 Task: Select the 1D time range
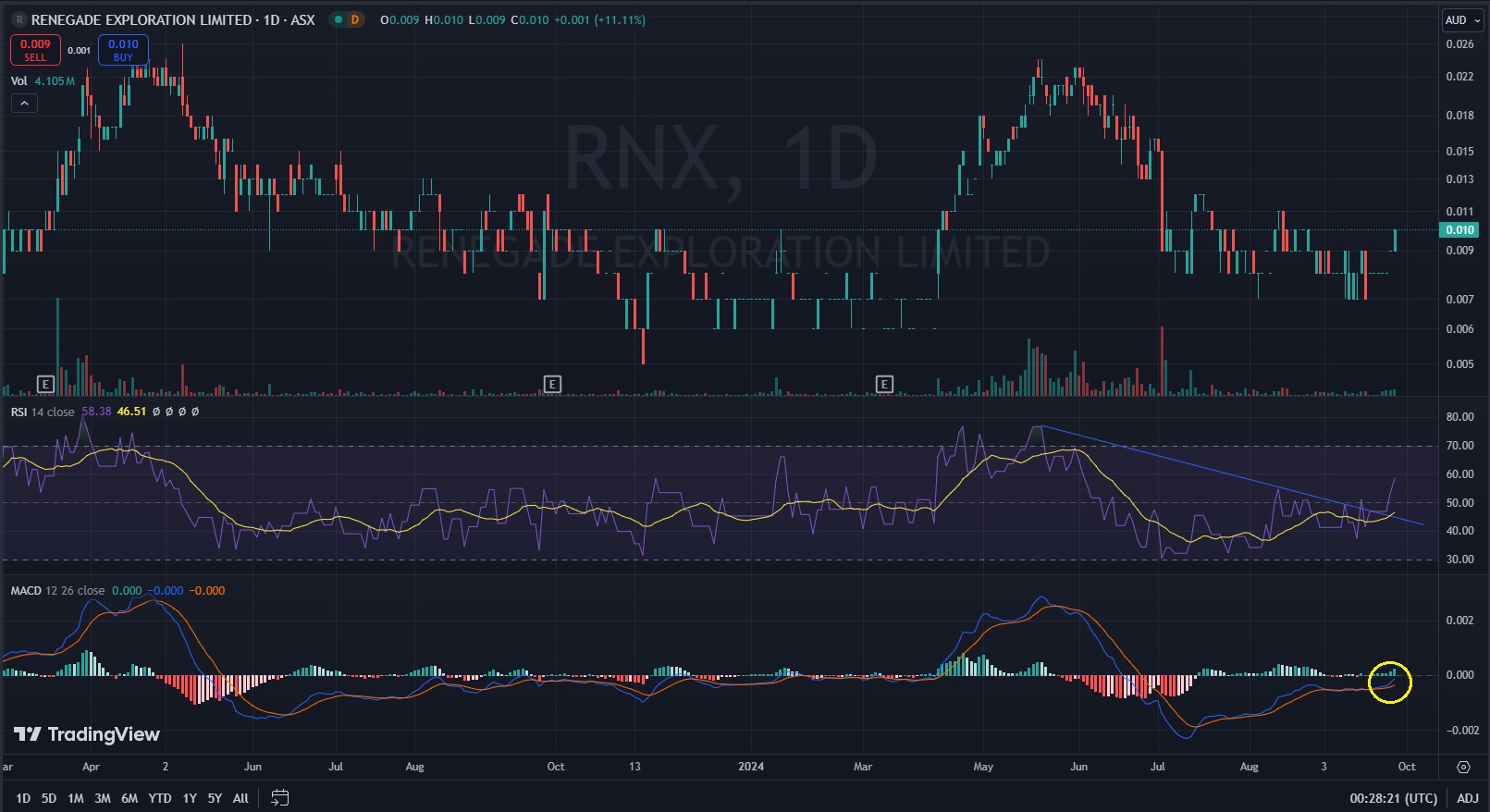(x=23, y=798)
